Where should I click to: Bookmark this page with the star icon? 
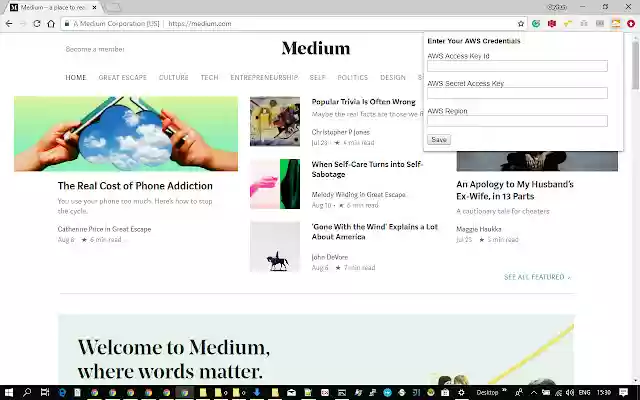521,23
